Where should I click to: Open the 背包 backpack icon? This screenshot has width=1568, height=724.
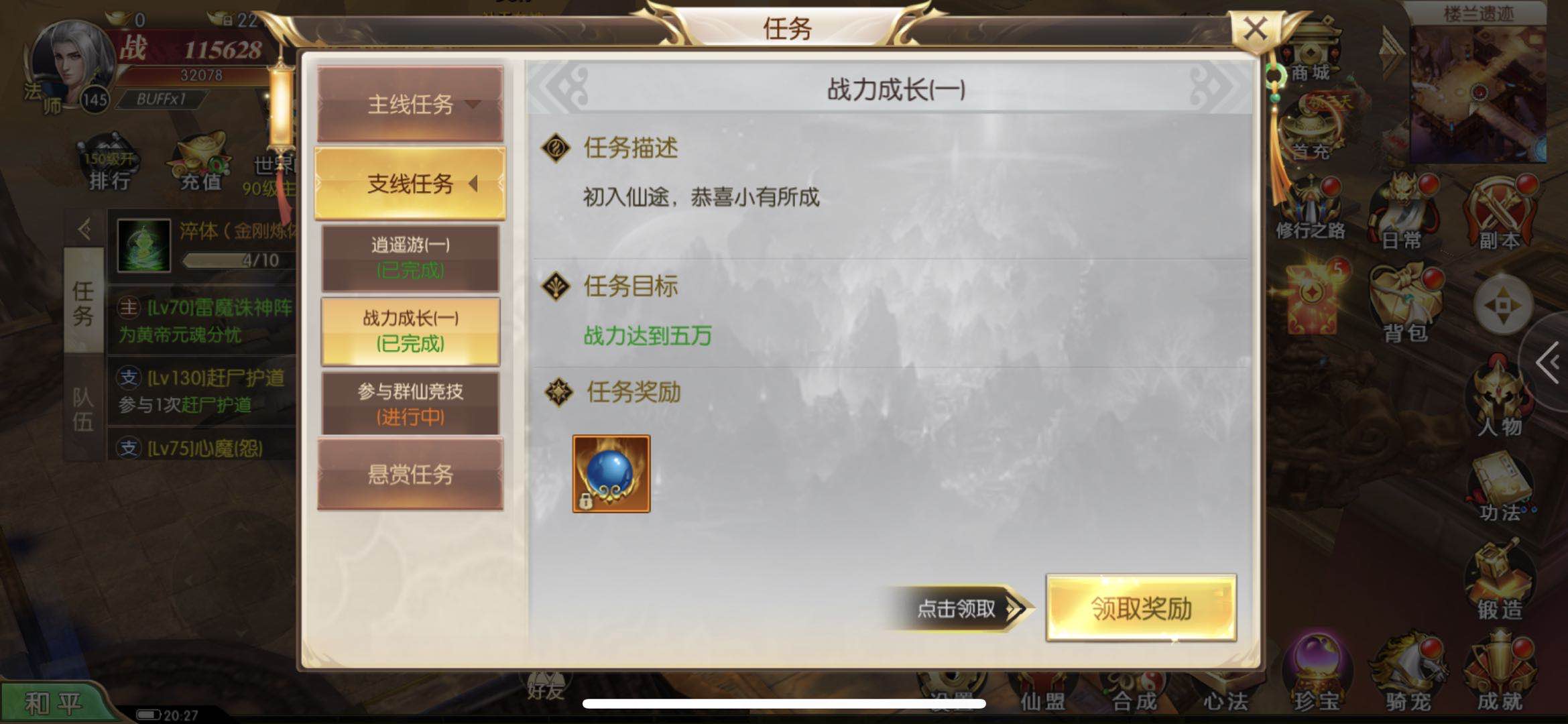click(x=1405, y=305)
